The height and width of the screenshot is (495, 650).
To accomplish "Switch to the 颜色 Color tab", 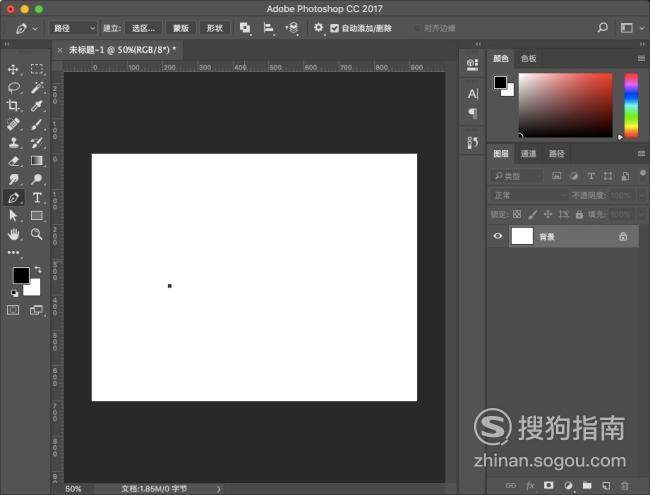I will click(501, 58).
